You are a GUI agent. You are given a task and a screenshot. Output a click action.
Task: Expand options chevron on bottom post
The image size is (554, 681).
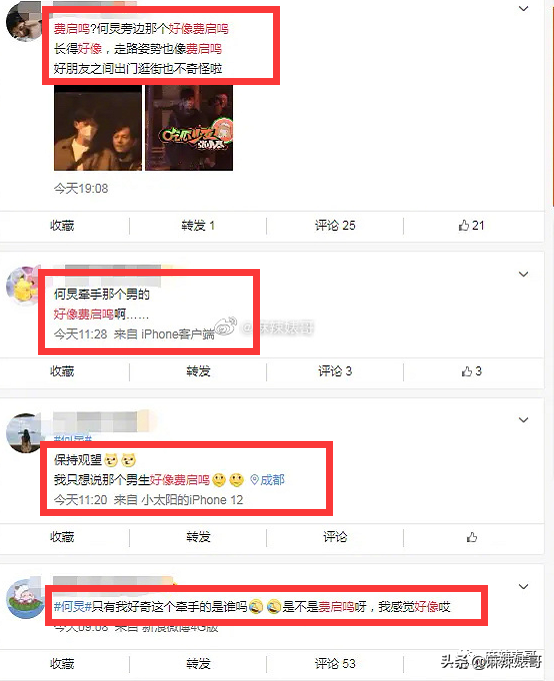524,587
